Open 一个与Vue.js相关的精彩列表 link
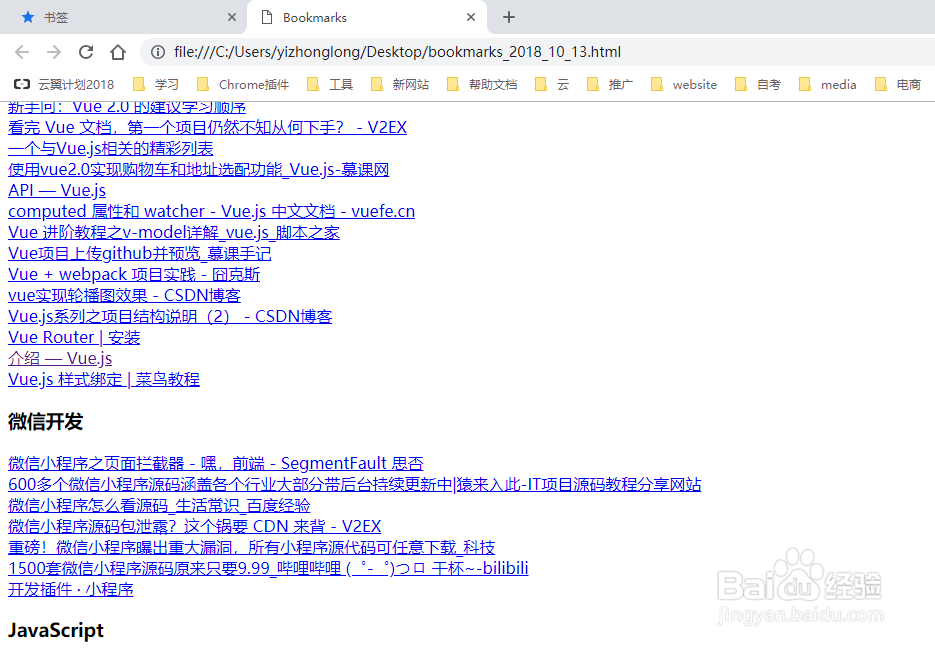The image size is (935, 648). coord(111,148)
